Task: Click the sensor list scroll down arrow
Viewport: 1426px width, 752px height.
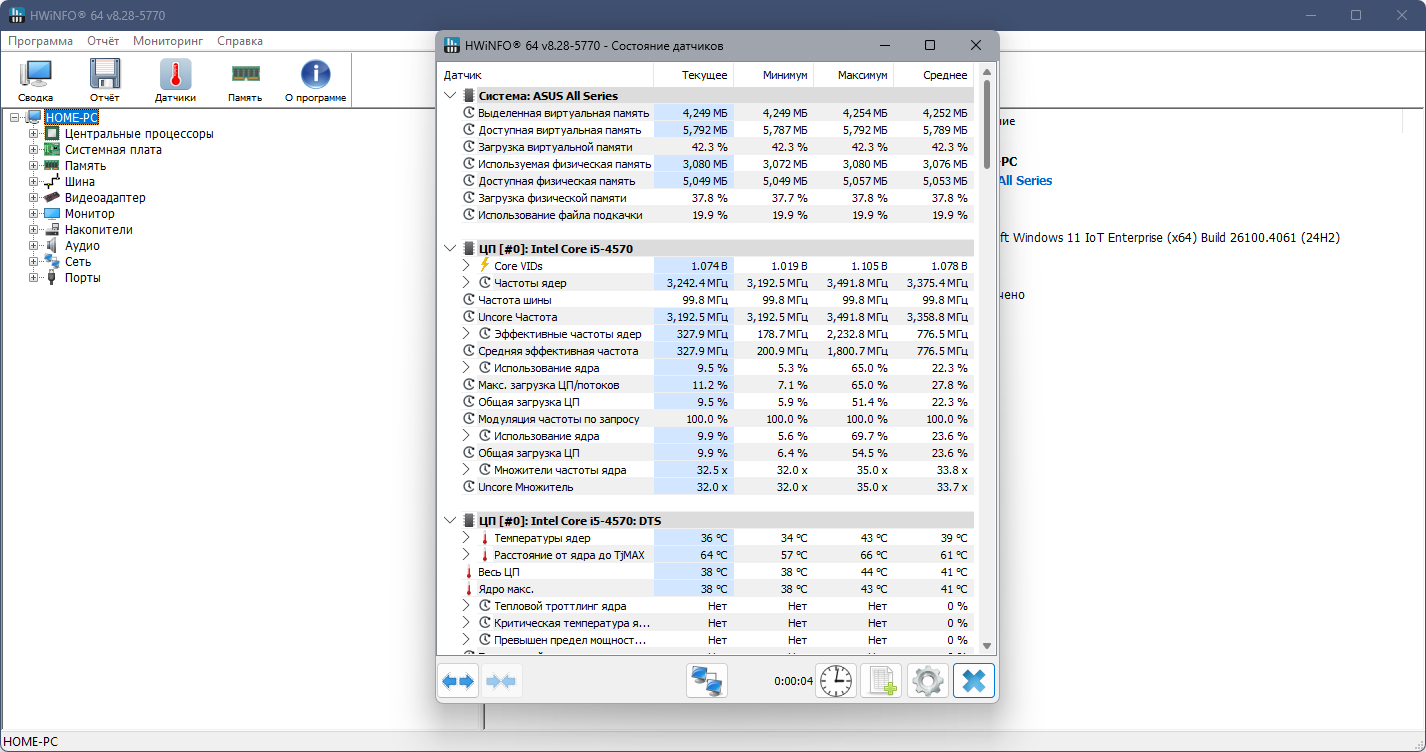Action: (986, 646)
